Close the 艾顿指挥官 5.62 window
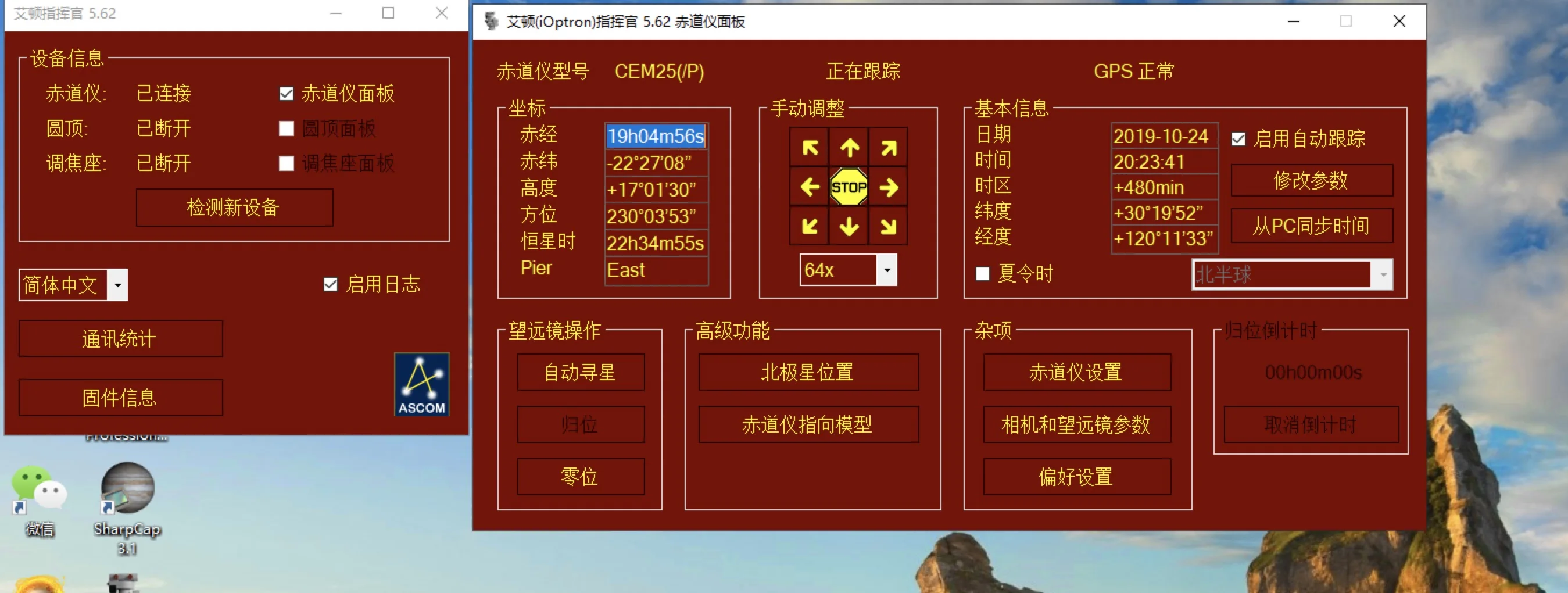 click(441, 13)
